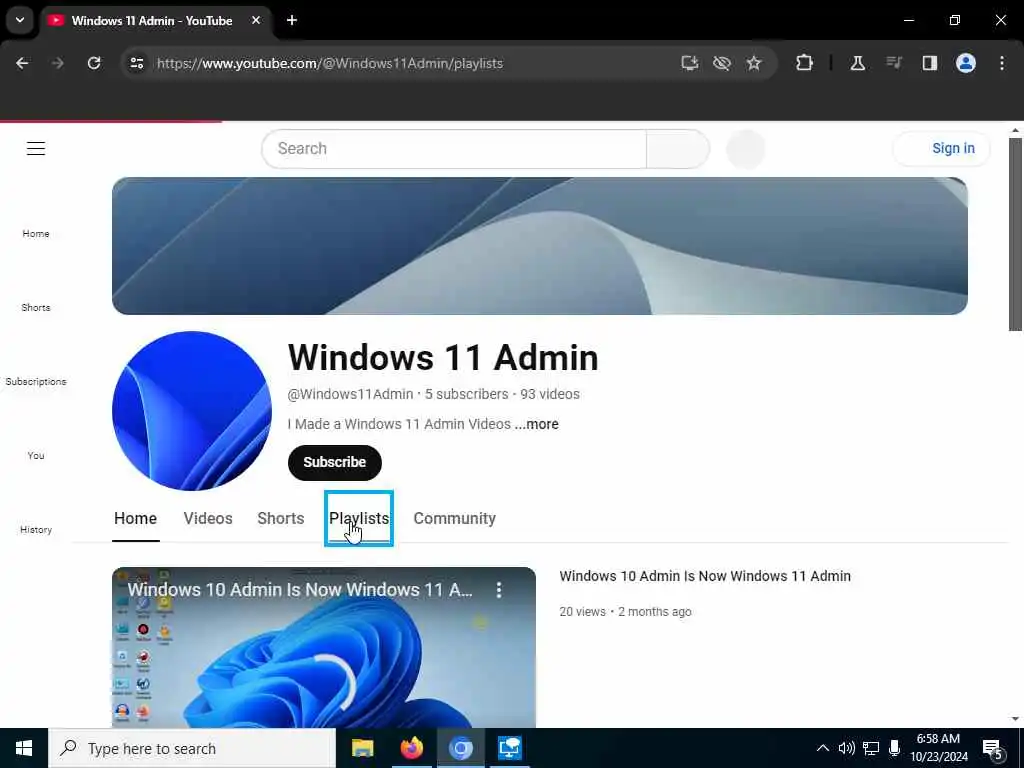Click the forward navigation arrow
This screenshot has height=768, width=1024.
tap(57, 63)
